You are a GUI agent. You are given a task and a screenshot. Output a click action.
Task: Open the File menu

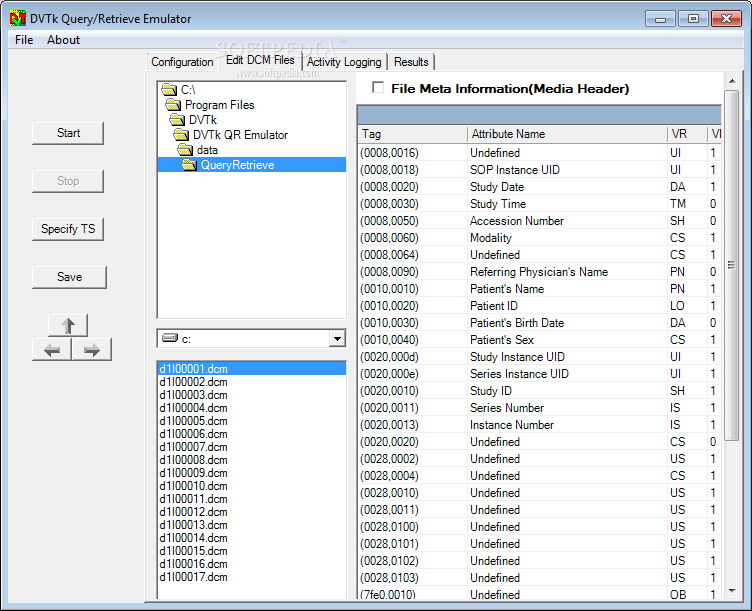(x=24, y=40)
